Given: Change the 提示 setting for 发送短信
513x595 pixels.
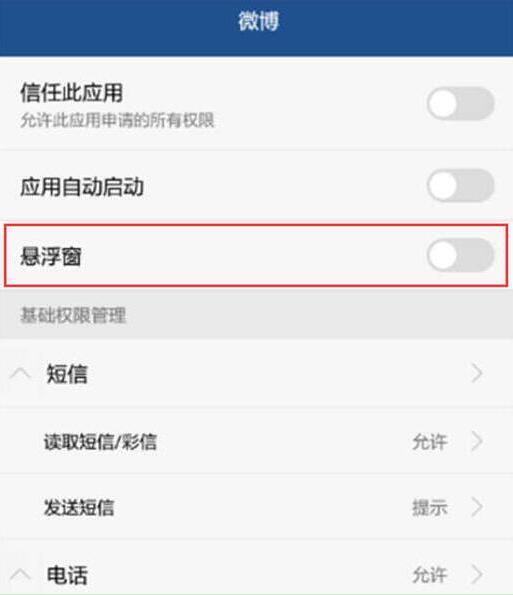Looking at the screenshot, I should pos(430,508).
